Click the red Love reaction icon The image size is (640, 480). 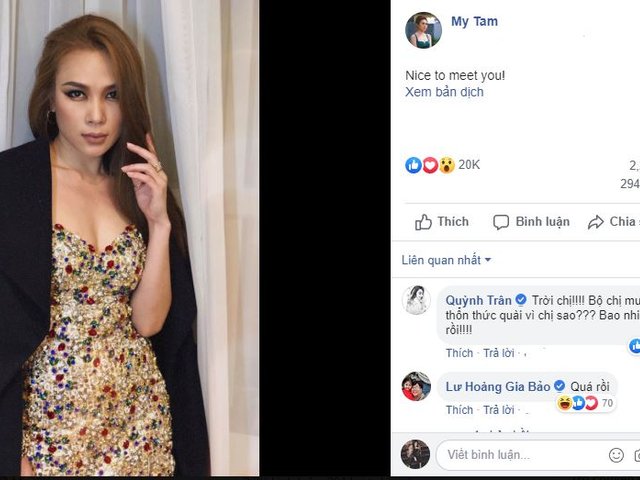tap(430, 165)
